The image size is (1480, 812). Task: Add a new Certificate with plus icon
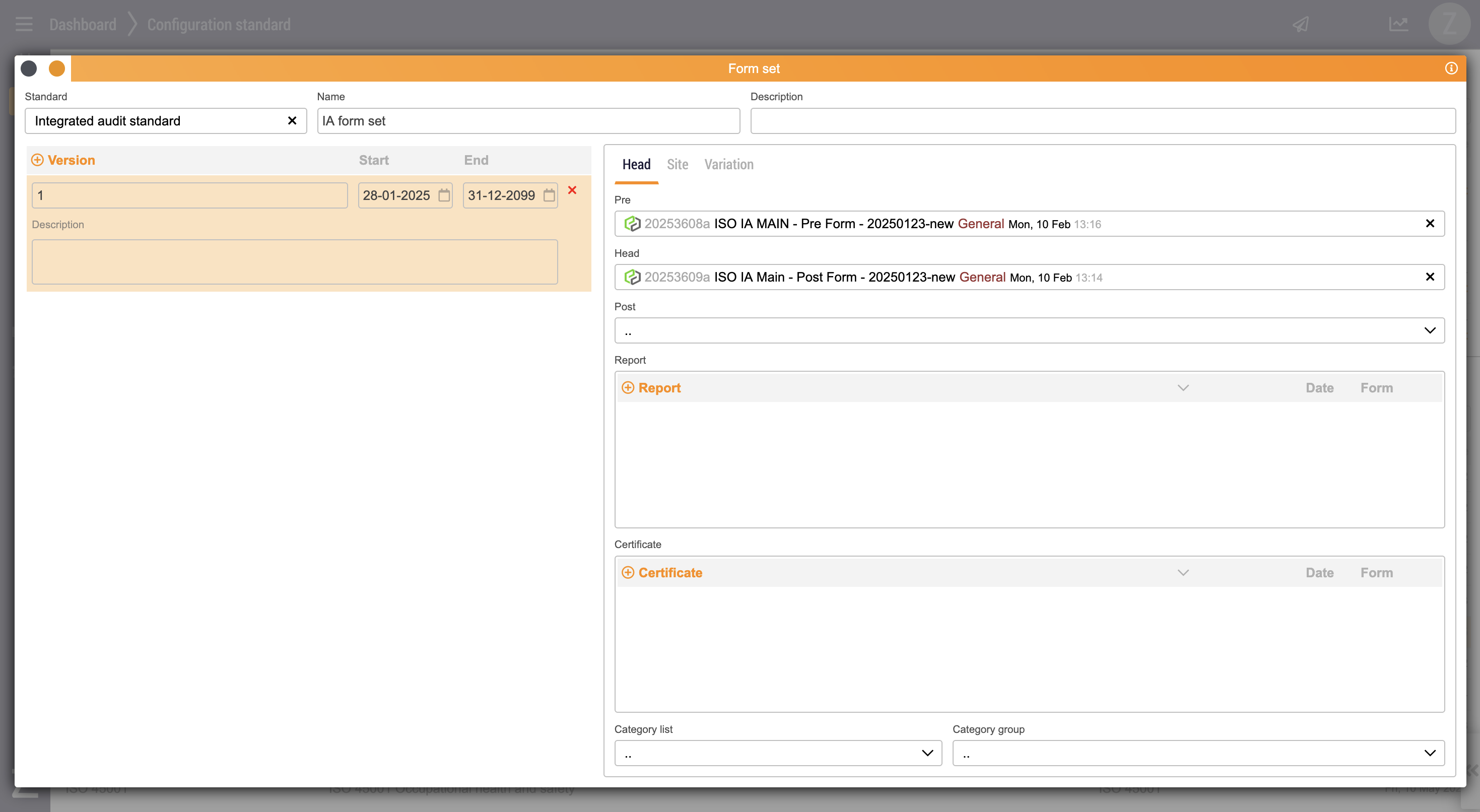click(628, 573)
